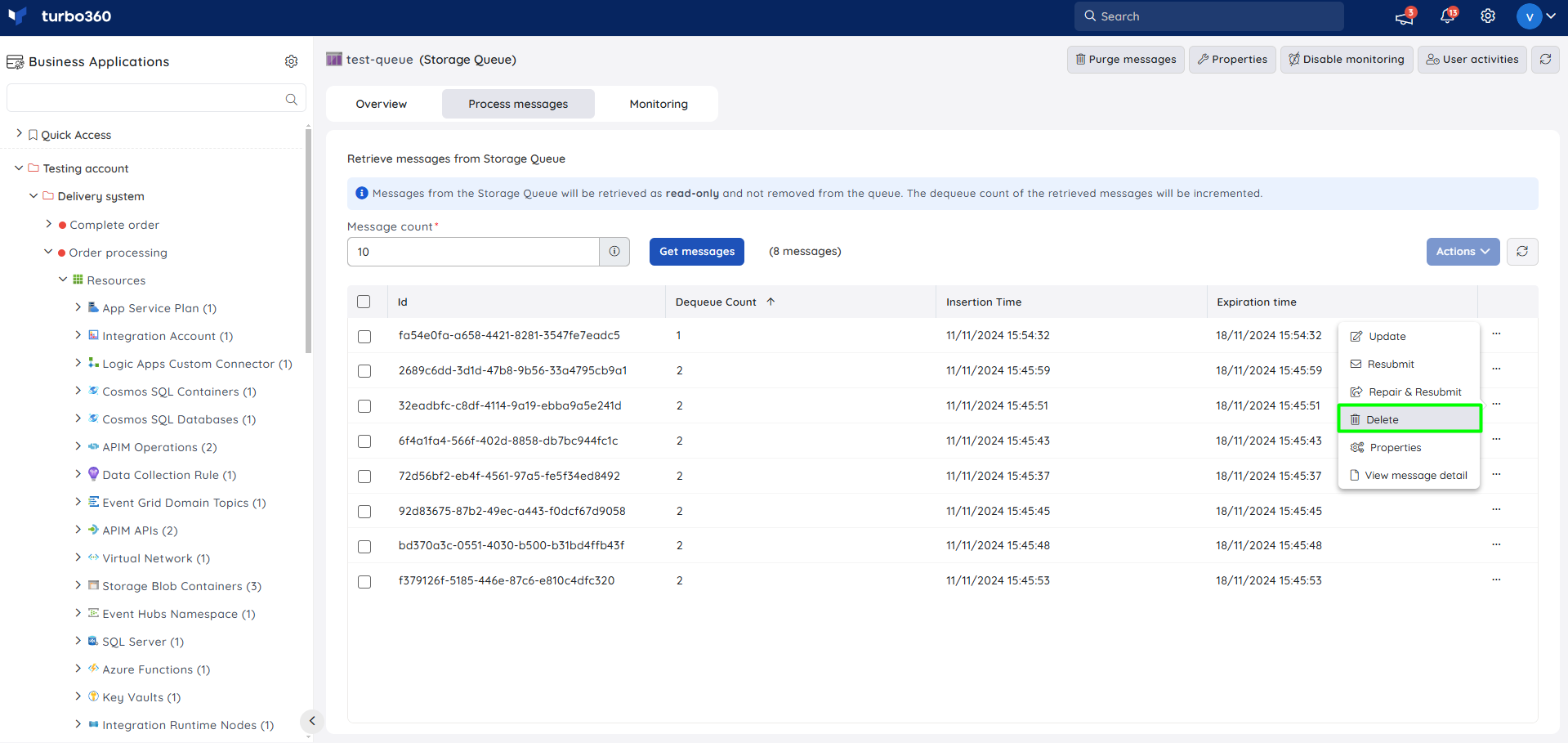Toggle the select-all checkbox in table header
The width and height of the screenshot is (1568, 743).
(364, 302)
